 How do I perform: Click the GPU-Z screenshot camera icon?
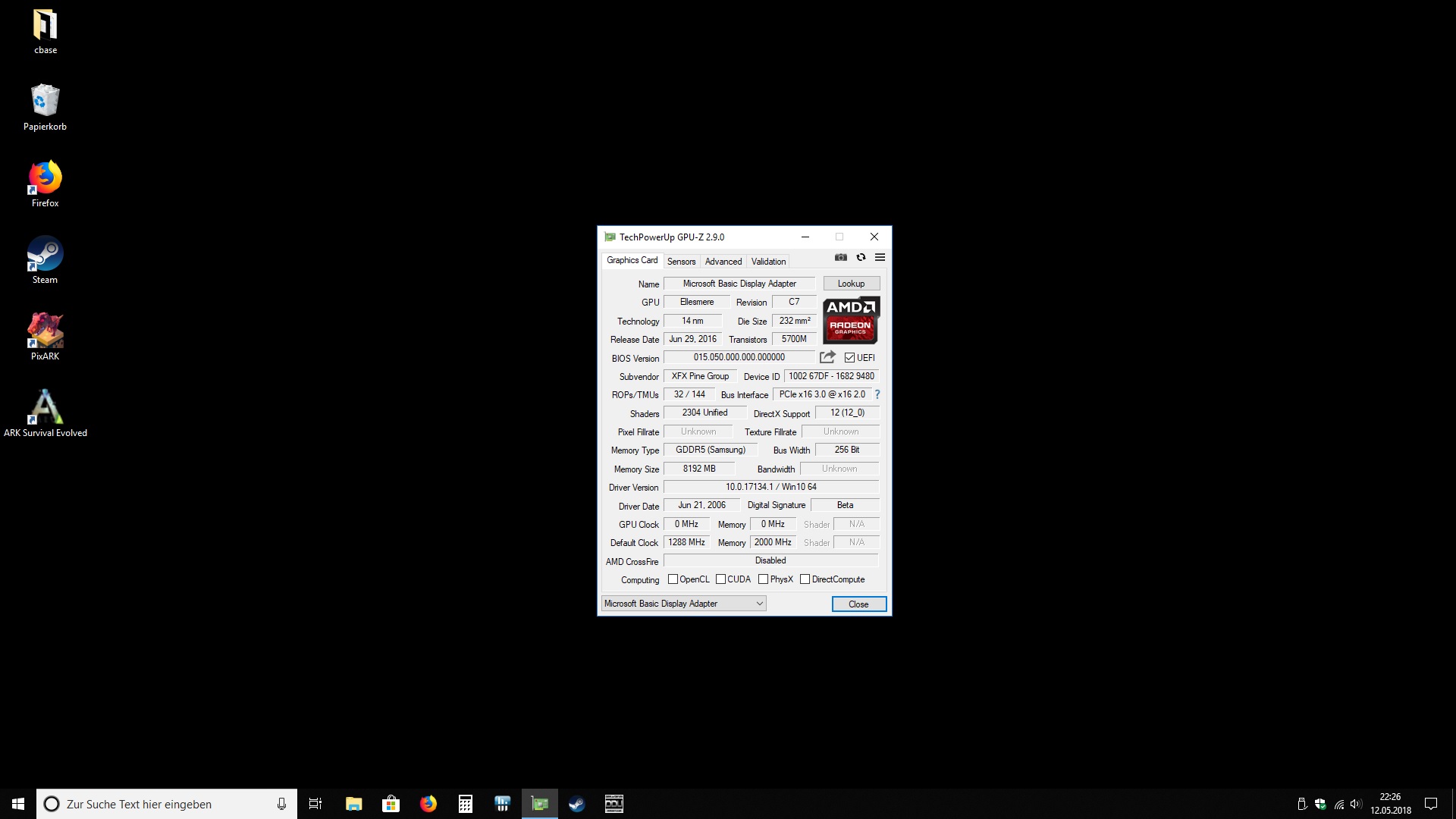tap(840, 257)
